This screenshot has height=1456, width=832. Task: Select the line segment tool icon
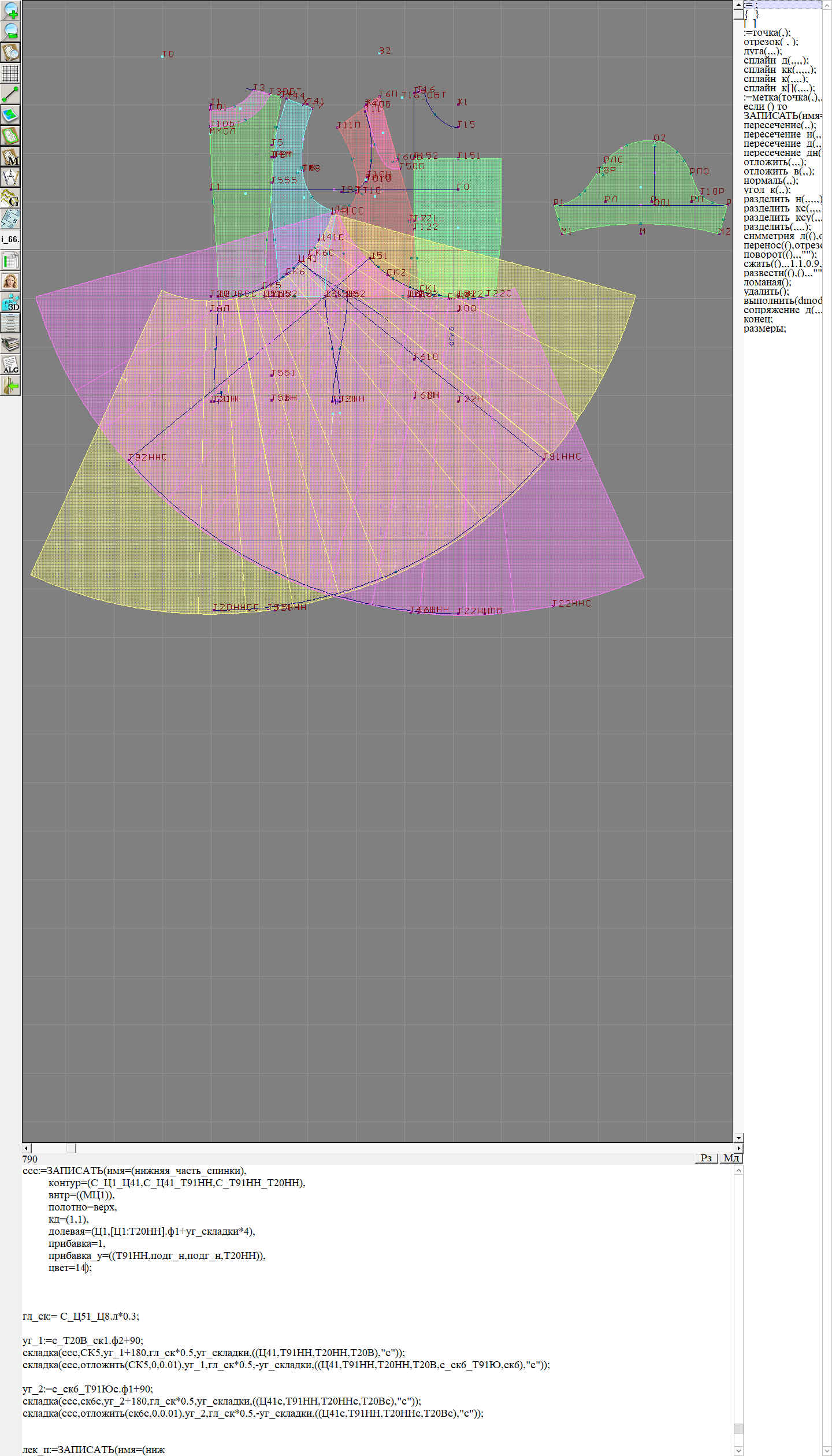pos(10,94)
